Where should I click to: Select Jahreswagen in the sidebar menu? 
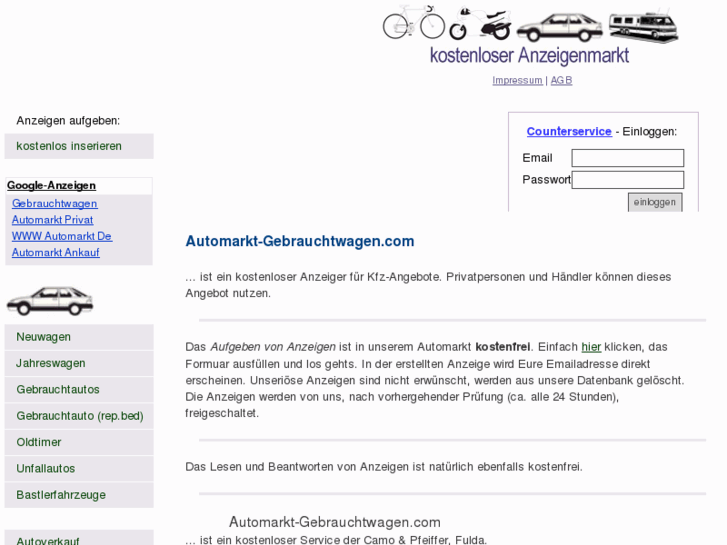pos(79,363)
